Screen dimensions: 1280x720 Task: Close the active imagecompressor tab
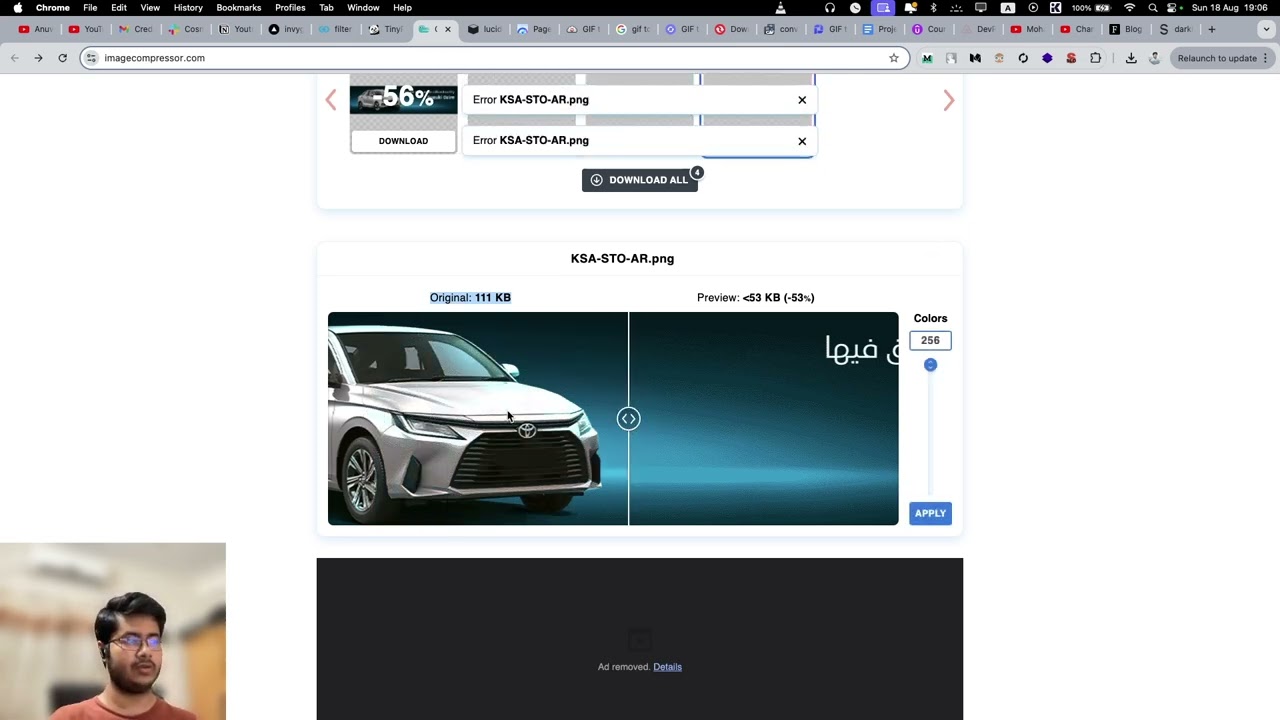click(447, 29)
